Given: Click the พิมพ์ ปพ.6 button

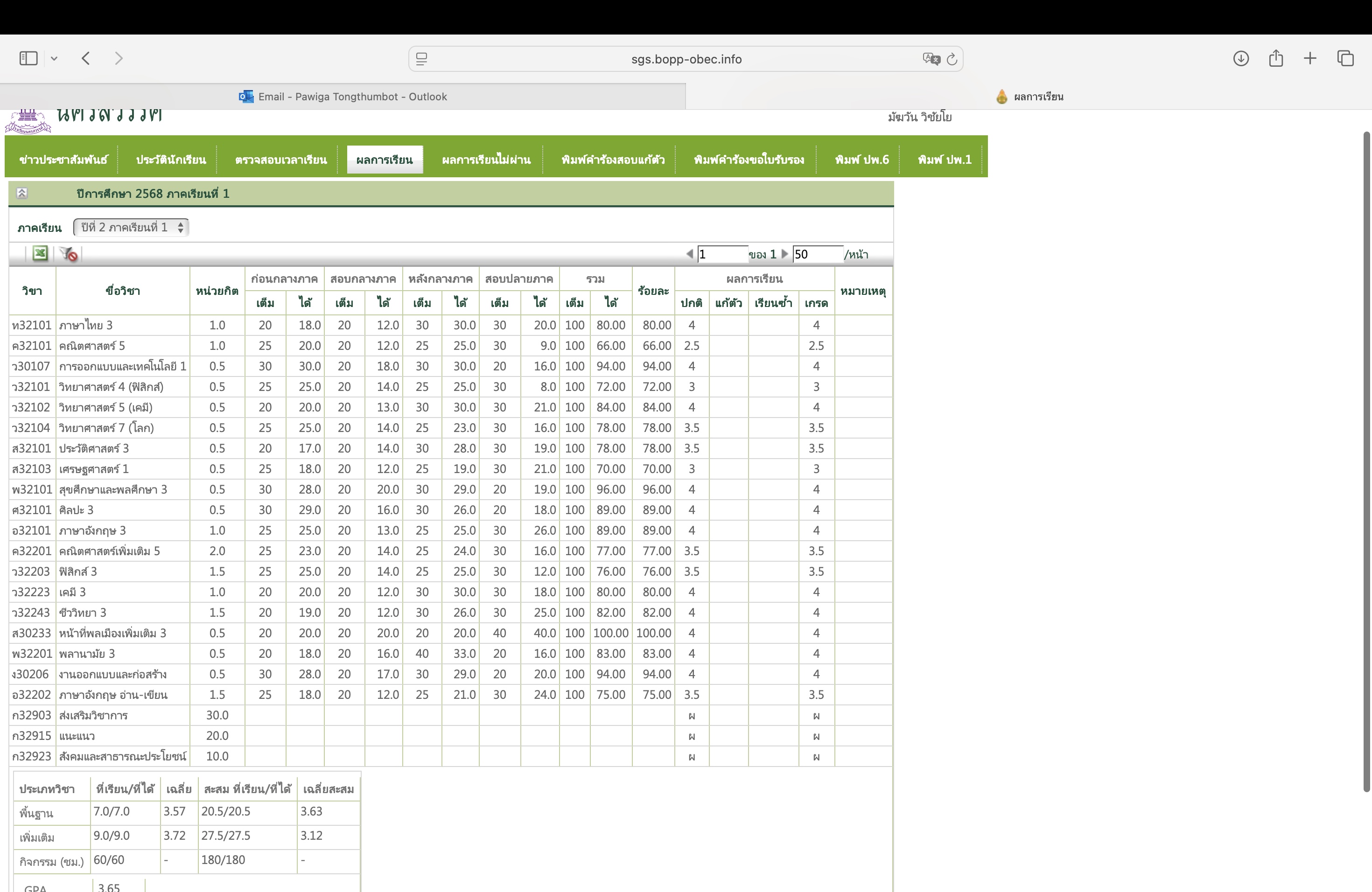Looking at the screenshot, I should [x=861, y=160].
